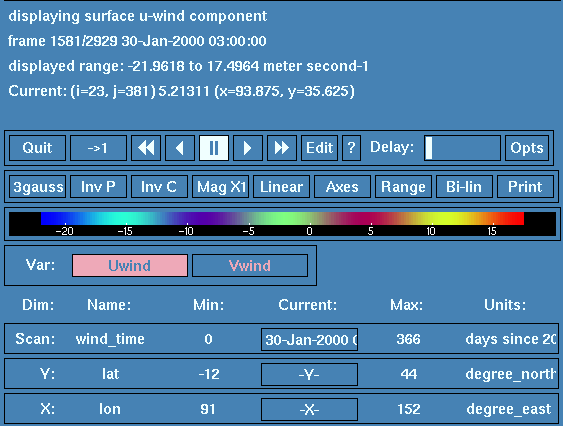The width and height of the screenshot is (563, 426).
Task: Select the Uwind variable
Action: (x=130, y=266)
